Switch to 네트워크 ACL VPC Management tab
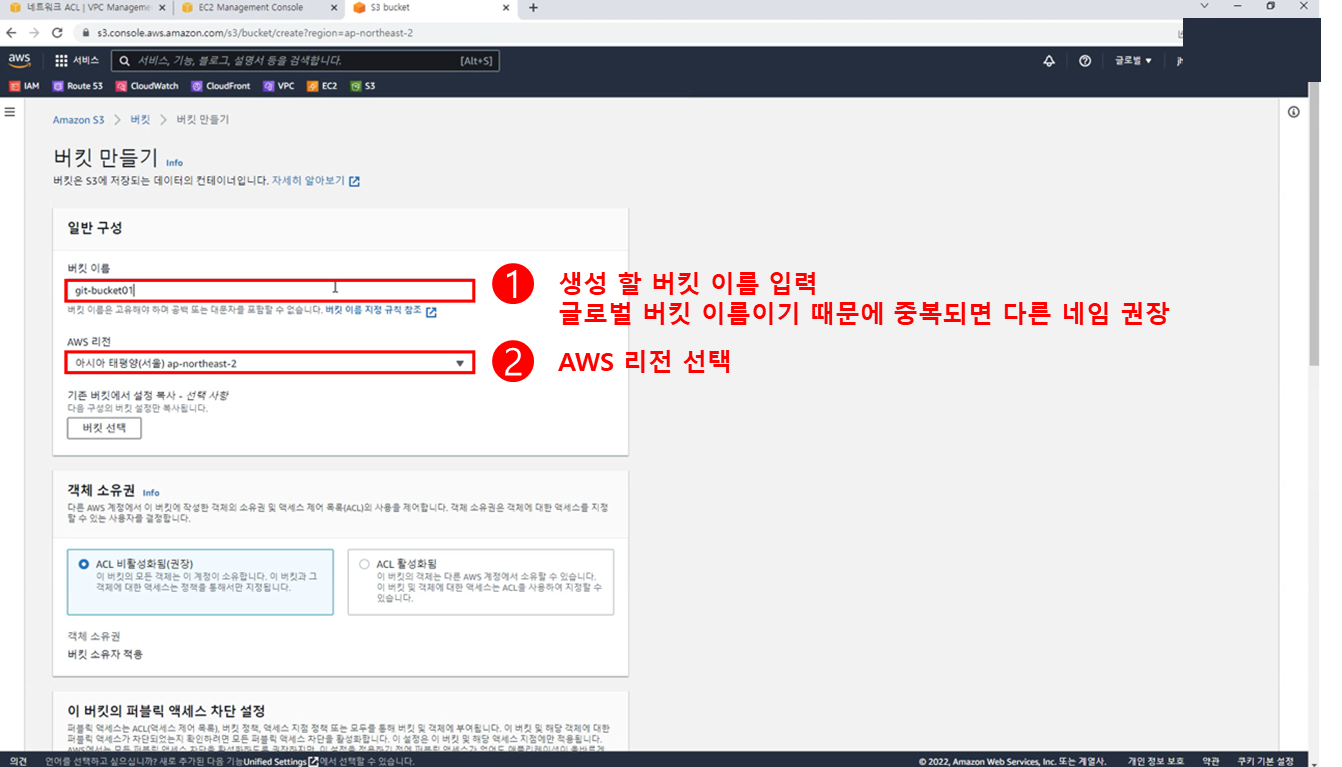This screenshot has height=767, width=1342. coord(85,8)
